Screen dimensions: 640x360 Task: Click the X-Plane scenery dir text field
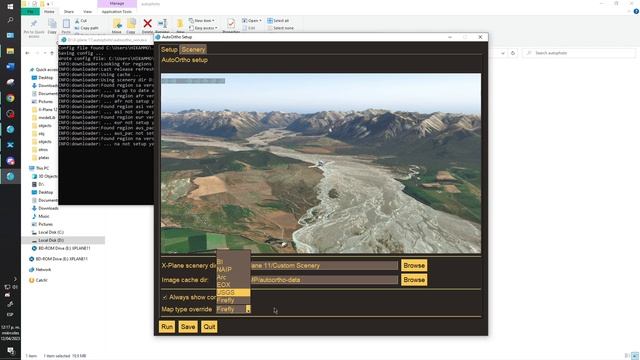[x=324, y=265]
